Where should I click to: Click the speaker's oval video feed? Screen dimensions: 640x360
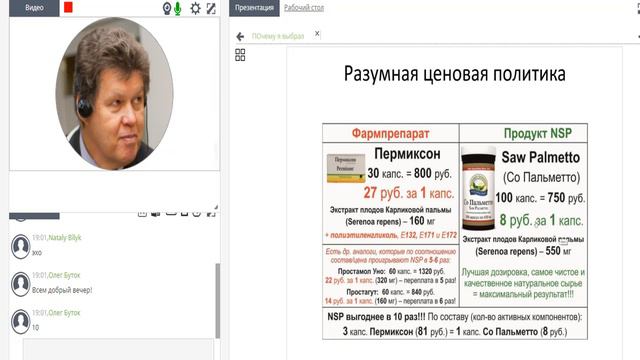click(x=114, y=93)
